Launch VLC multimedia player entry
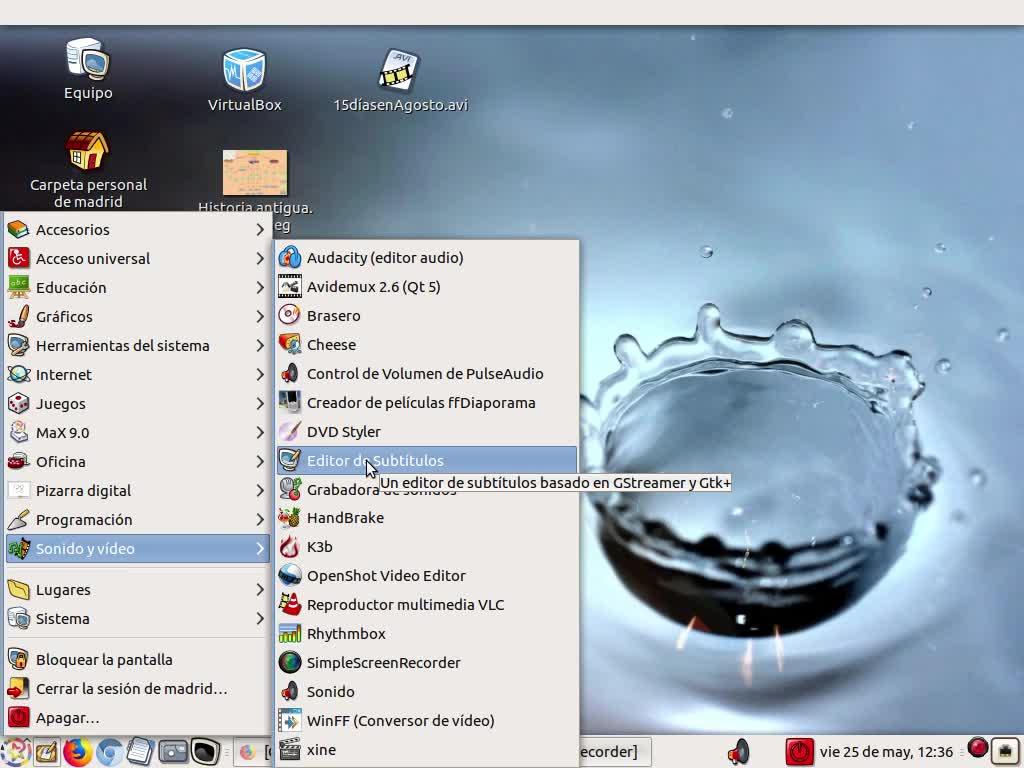 405,605
